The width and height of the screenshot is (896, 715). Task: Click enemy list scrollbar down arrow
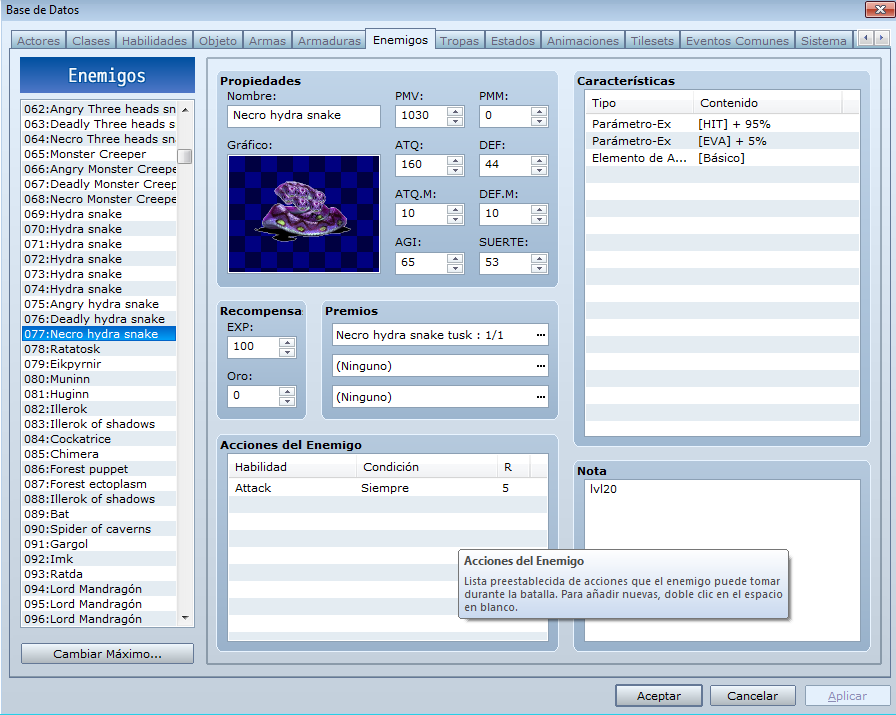click(x=185, y=618)
